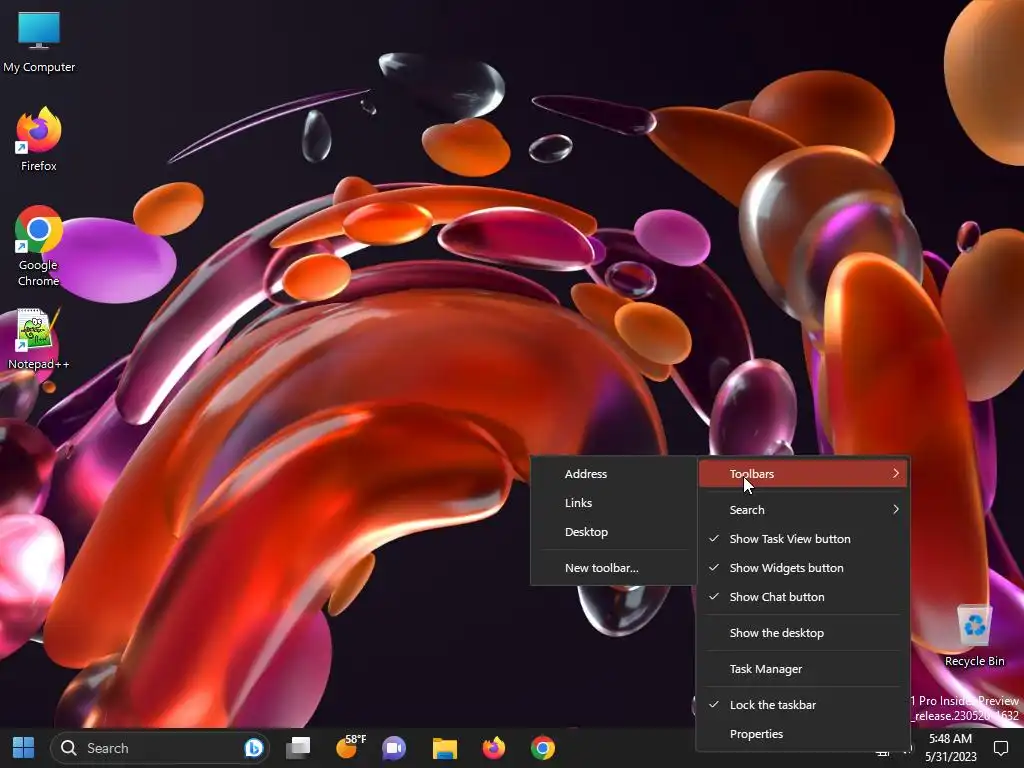The image size is (1024, 768).
Task: Toggle Lock the taskbar option
Action: [x=804, y=705]
